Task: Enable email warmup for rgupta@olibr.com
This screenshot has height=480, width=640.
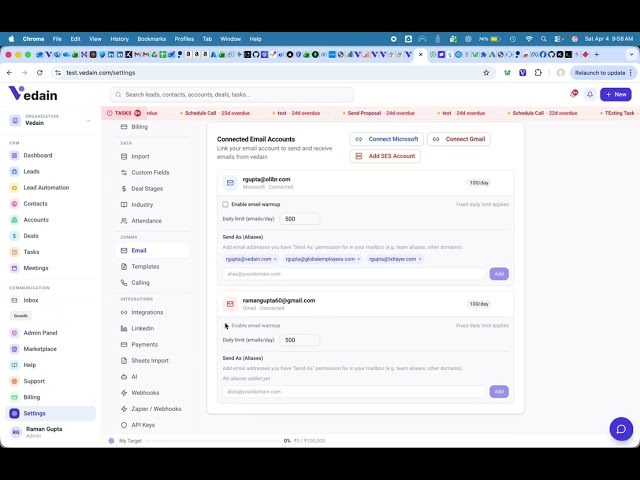Action: pos(225,204)
